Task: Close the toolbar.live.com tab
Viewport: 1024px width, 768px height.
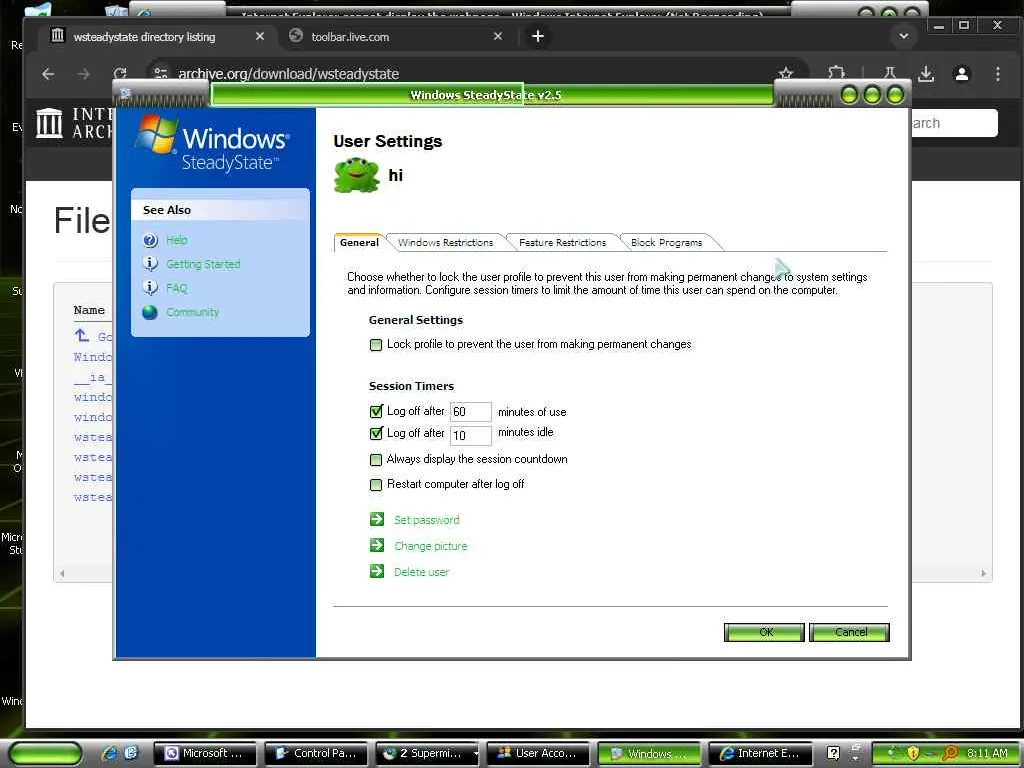Action: coord(498,37)
